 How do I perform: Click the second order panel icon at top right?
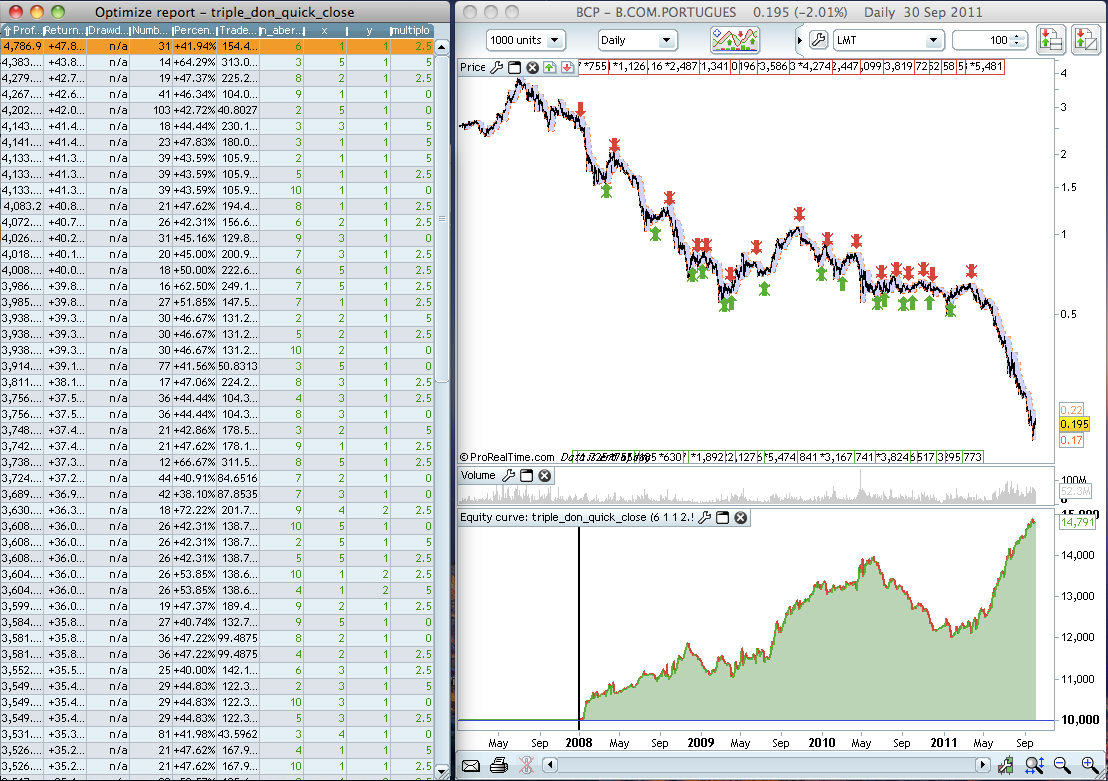click(1085, 40)
